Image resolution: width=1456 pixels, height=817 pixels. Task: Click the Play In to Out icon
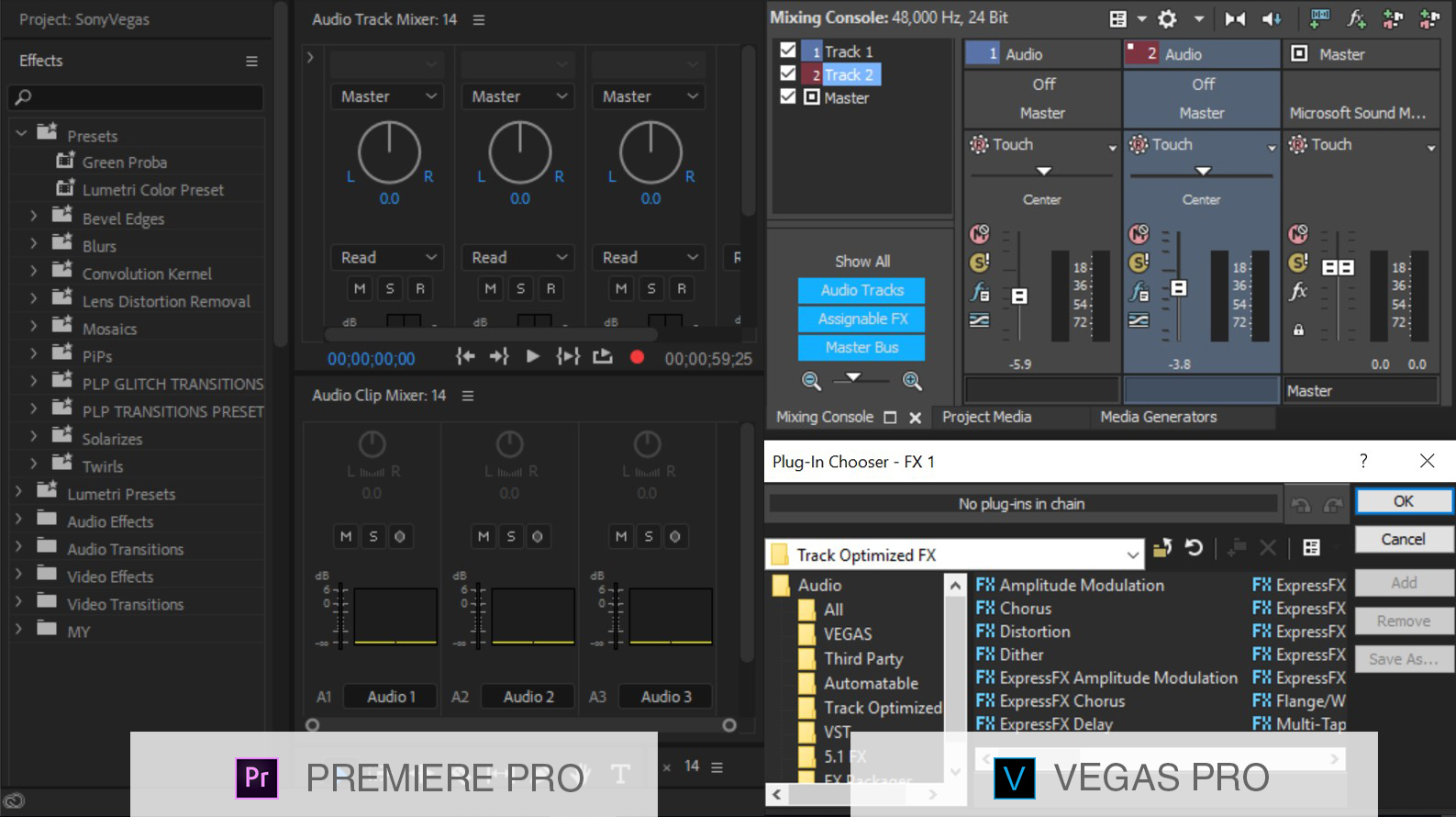coord(568,356)
